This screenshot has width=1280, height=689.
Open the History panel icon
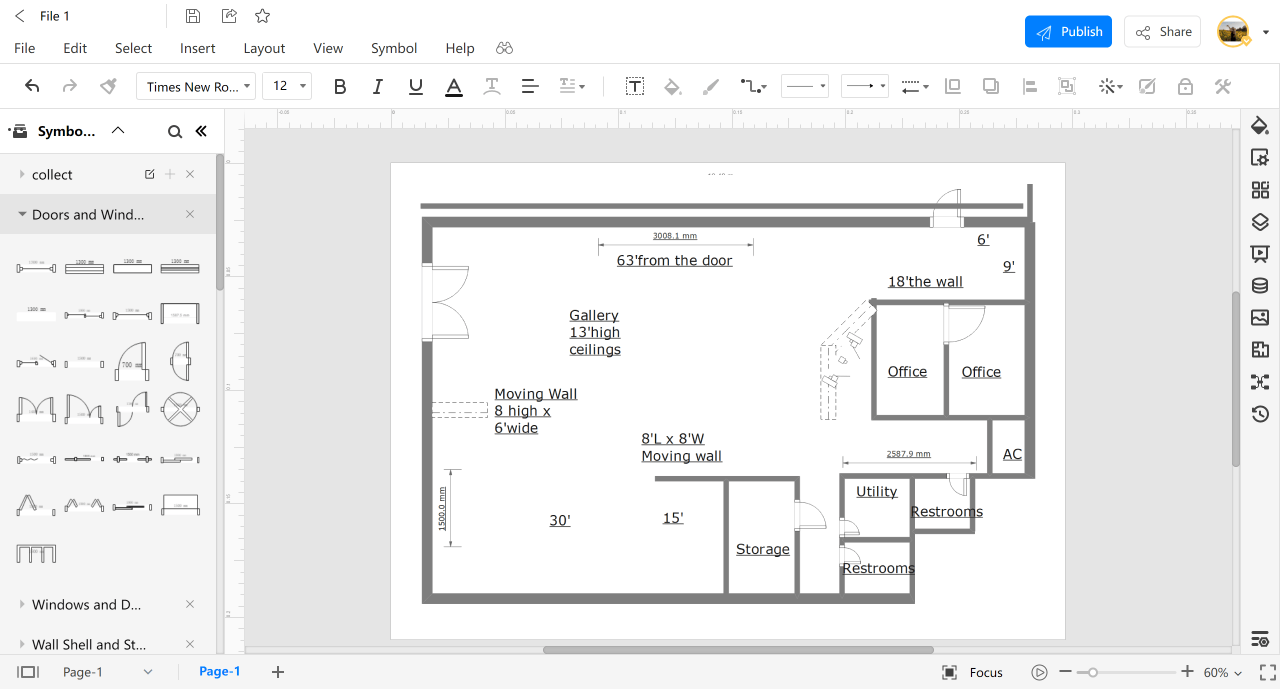[1259, 413]
